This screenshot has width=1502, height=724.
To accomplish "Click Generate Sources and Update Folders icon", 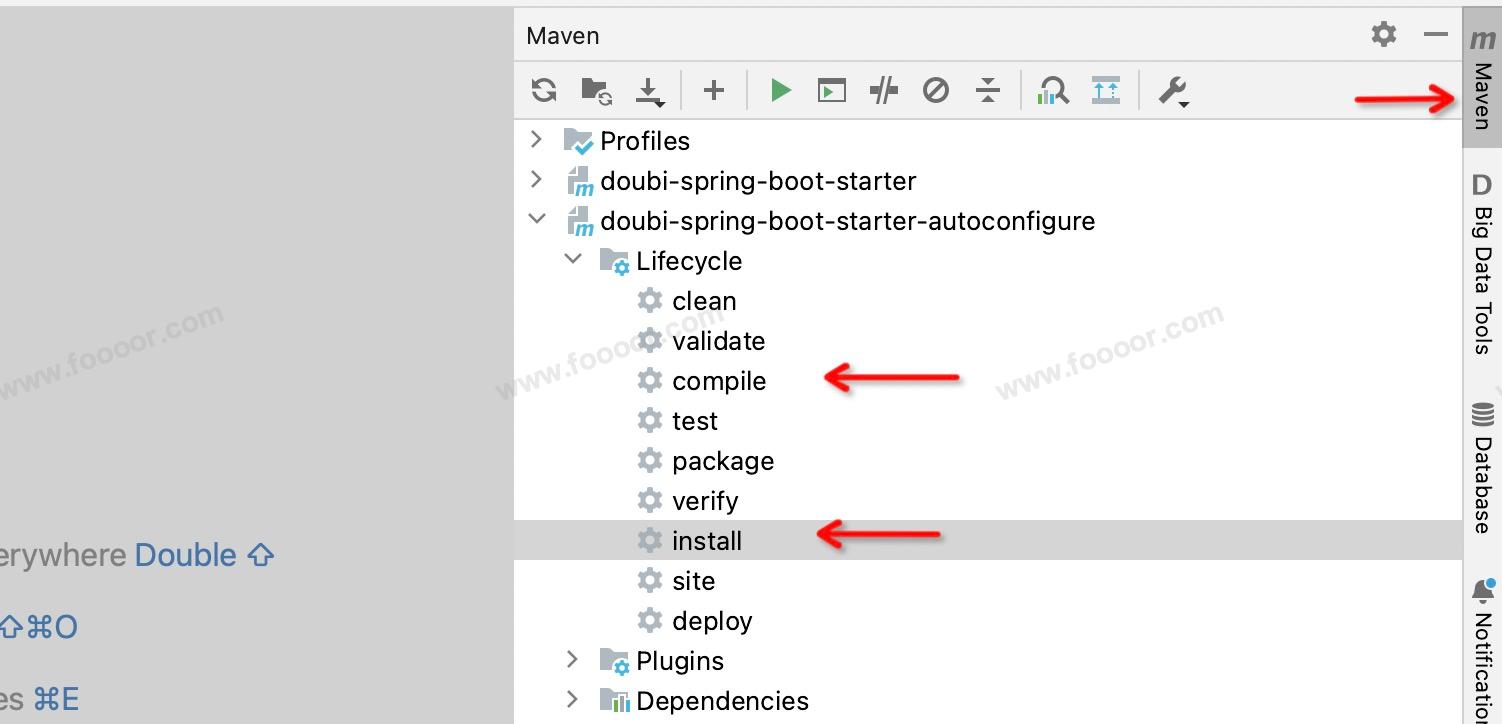I will [x=597, y=91].
